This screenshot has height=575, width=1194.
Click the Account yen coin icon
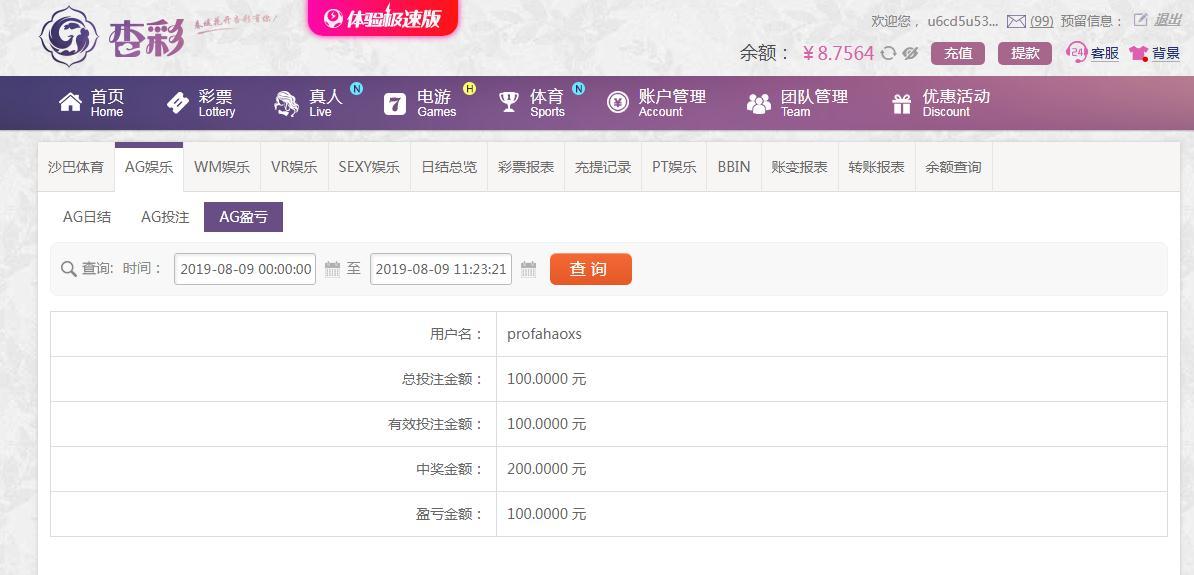click(618, 103)
